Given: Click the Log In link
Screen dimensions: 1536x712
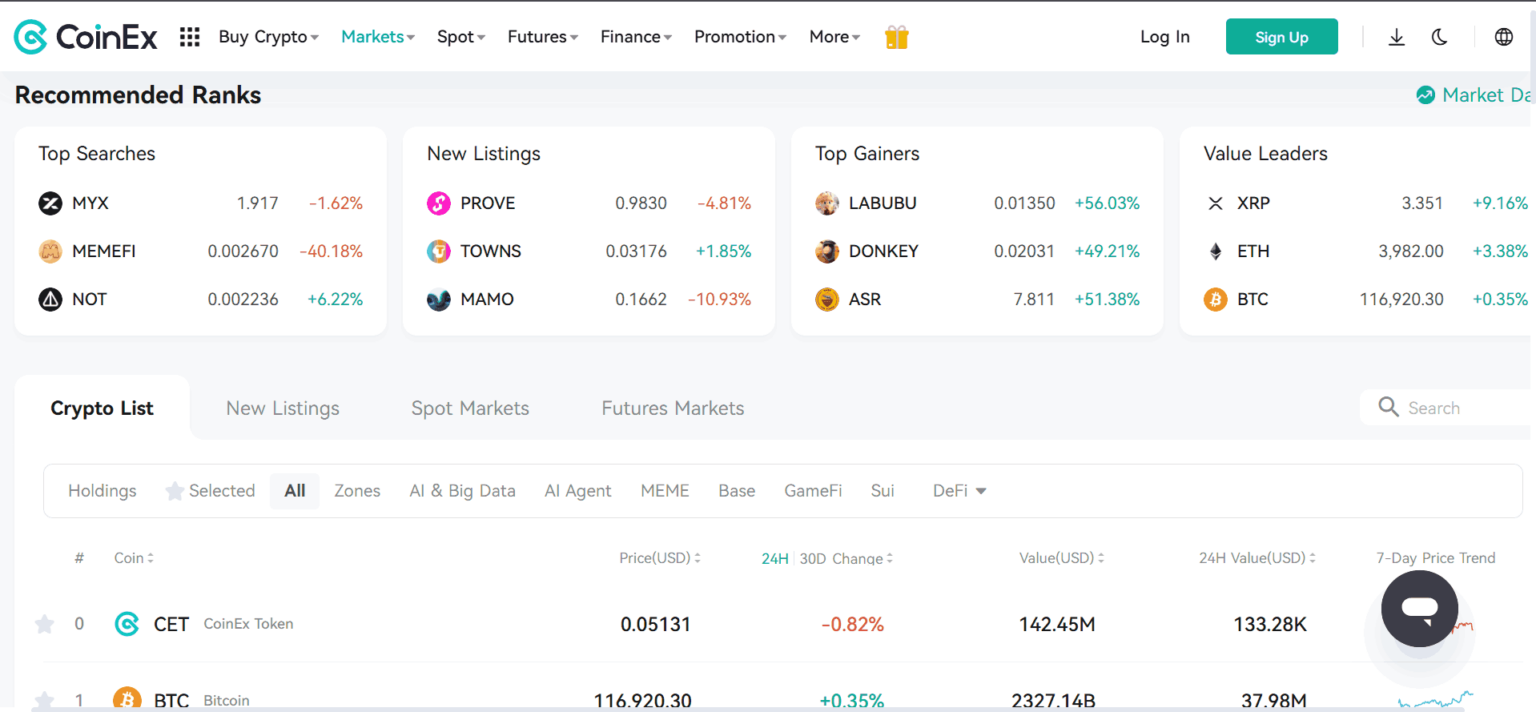Looking at the screenshot, I should (1164, 36).
